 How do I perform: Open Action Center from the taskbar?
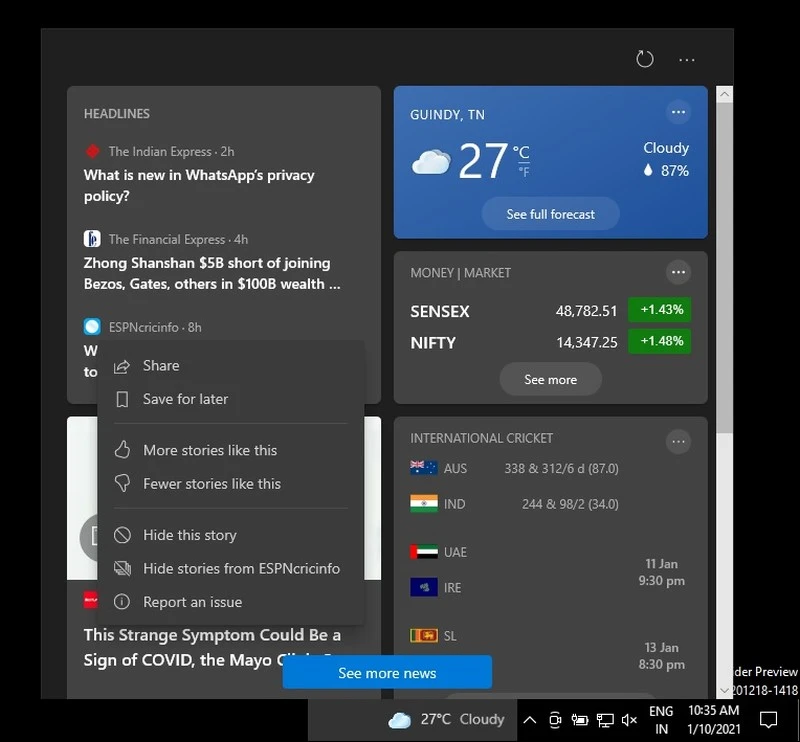768,719
